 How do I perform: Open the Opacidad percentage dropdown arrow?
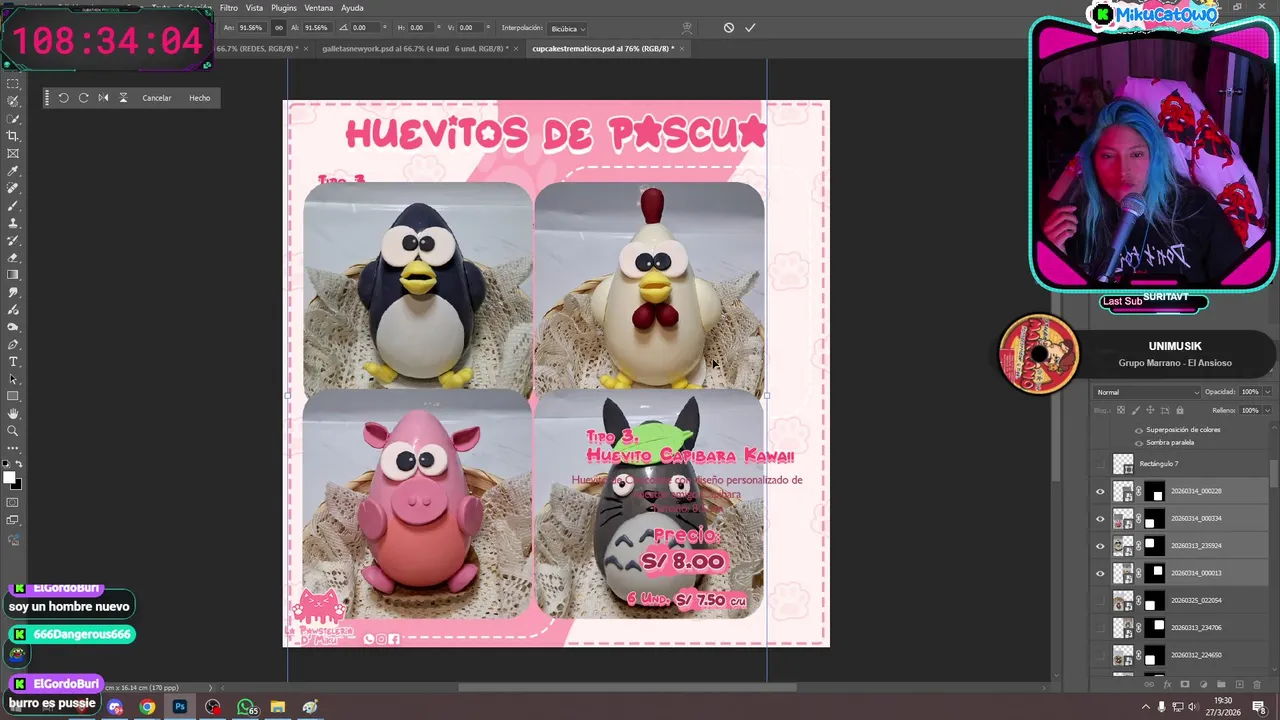point(1268,392)
